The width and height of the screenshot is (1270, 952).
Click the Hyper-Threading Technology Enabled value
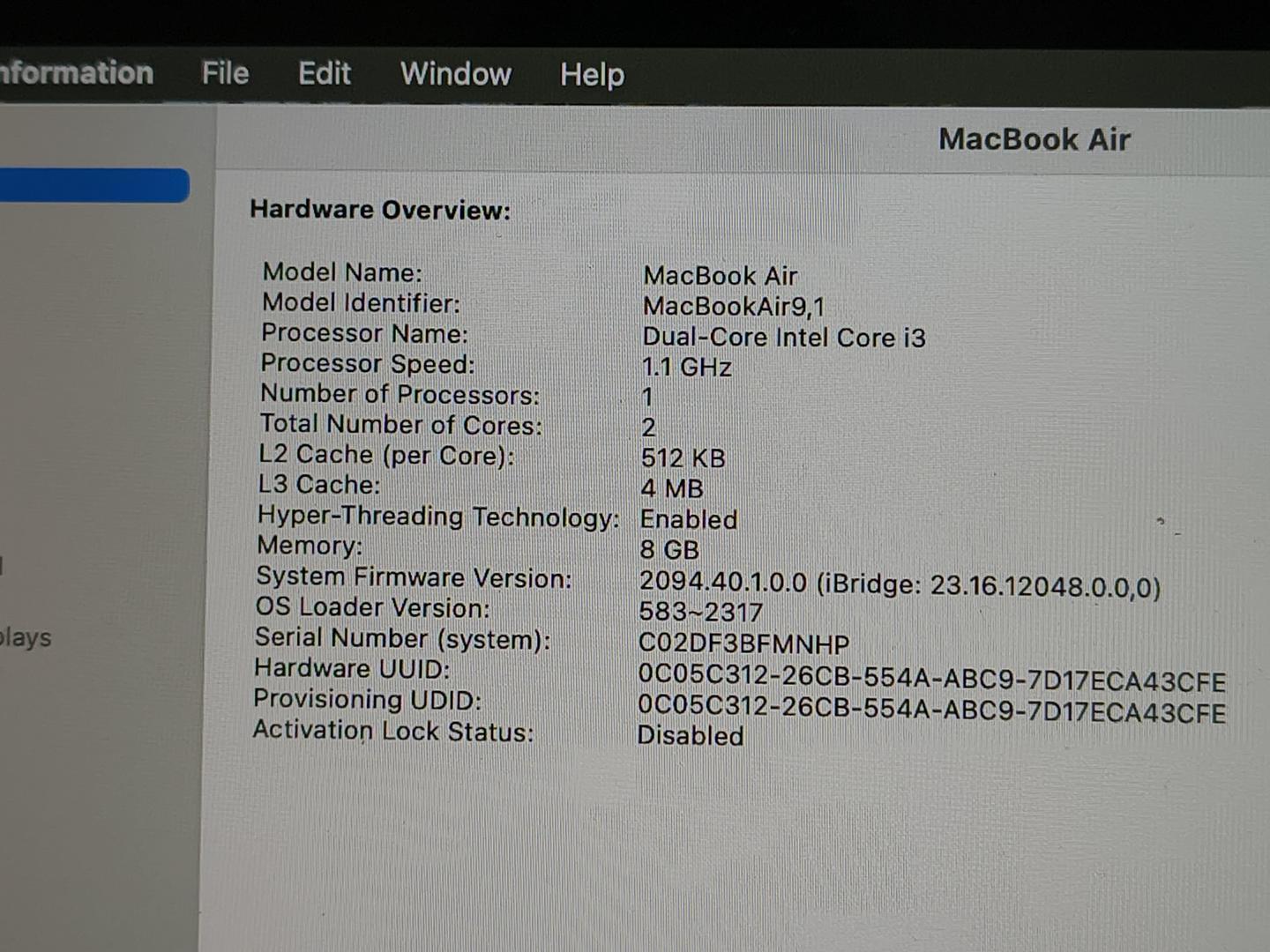click(x=689, y=520)
